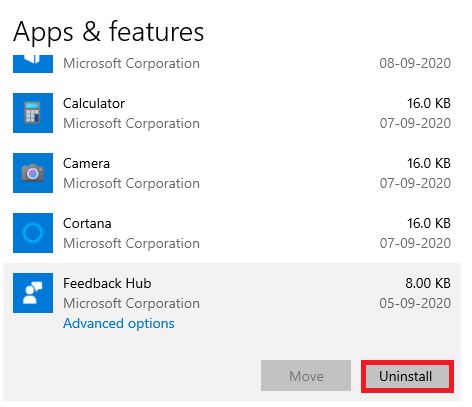Select the Calculator entry name

pyautogui.click(x=94, y=103)
